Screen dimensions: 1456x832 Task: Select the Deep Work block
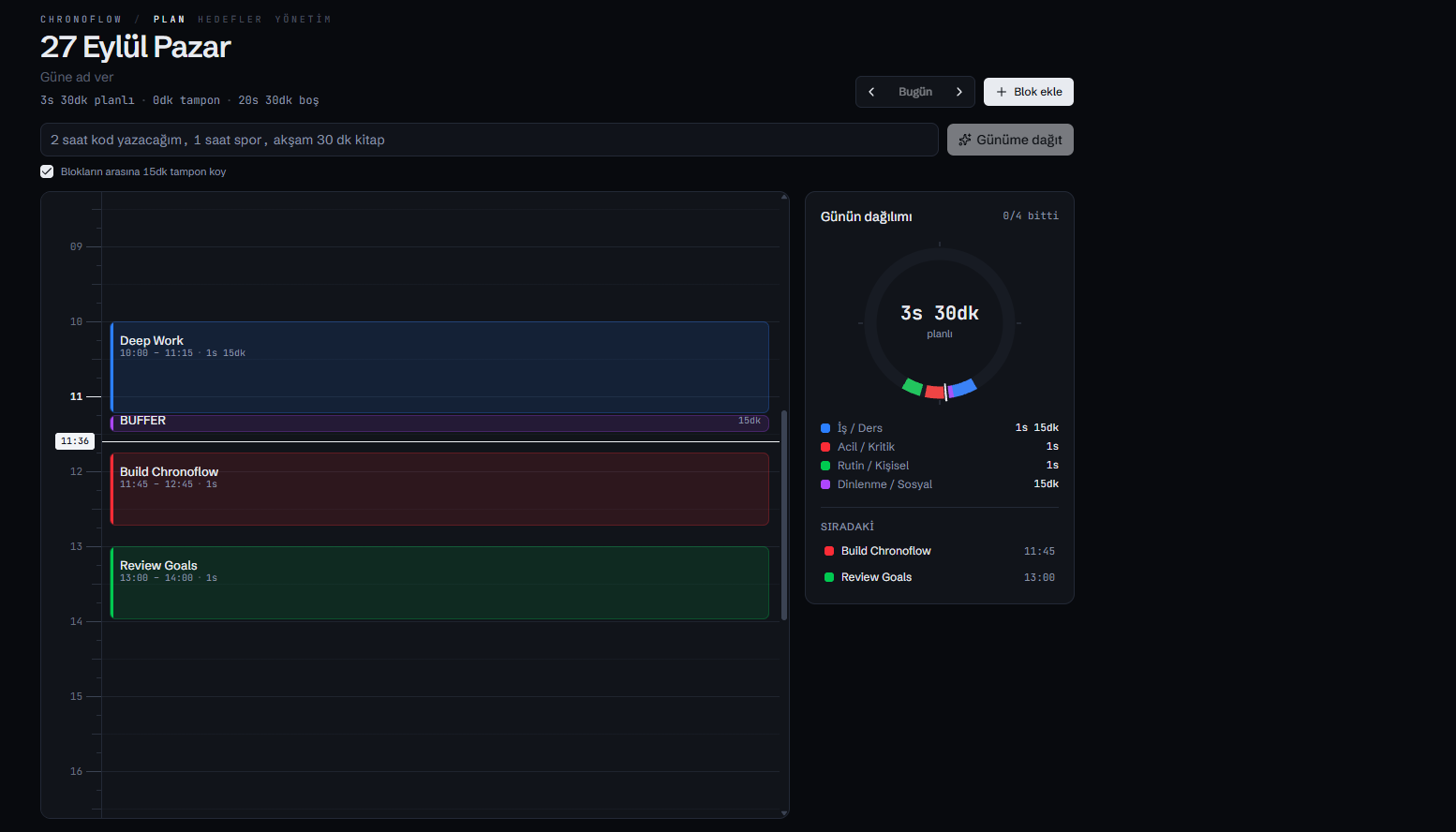(x=439, y=367)
